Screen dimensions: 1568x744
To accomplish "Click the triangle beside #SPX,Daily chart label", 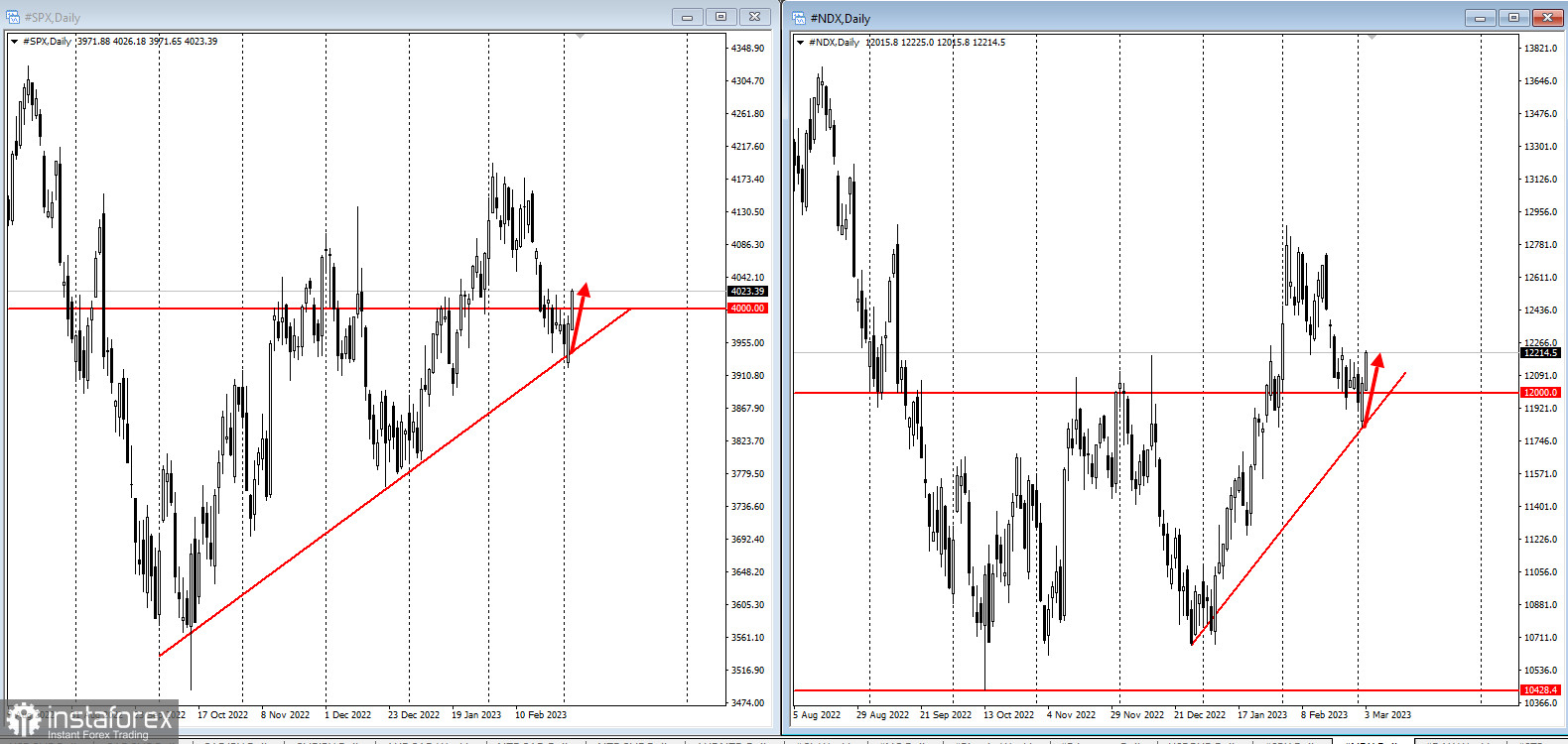I will point(14,42).
